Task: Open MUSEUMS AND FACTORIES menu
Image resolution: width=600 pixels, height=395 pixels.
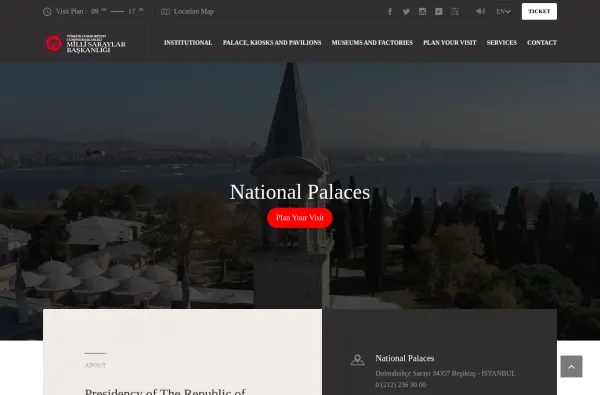Action: coord(372,42)
